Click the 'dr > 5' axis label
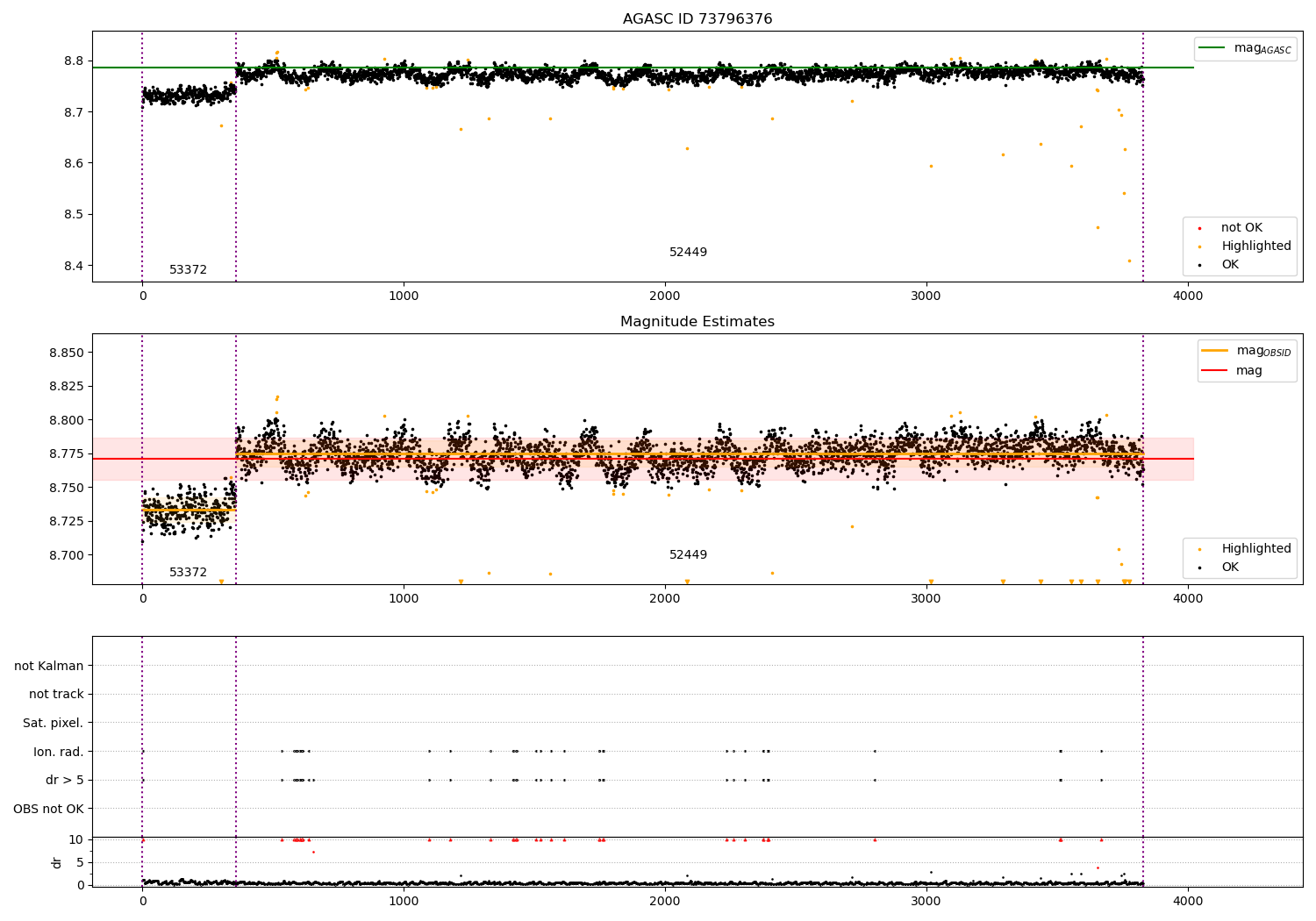The image size is (1316, 921). [64, 780]
